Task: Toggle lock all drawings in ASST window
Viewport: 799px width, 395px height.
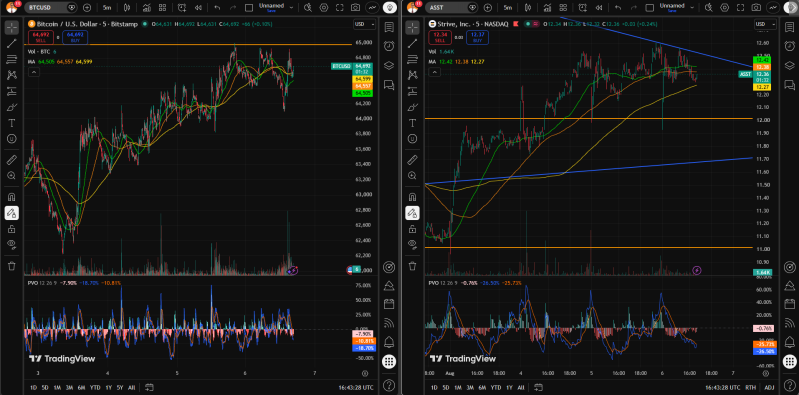Action: (x=412, y=229)
